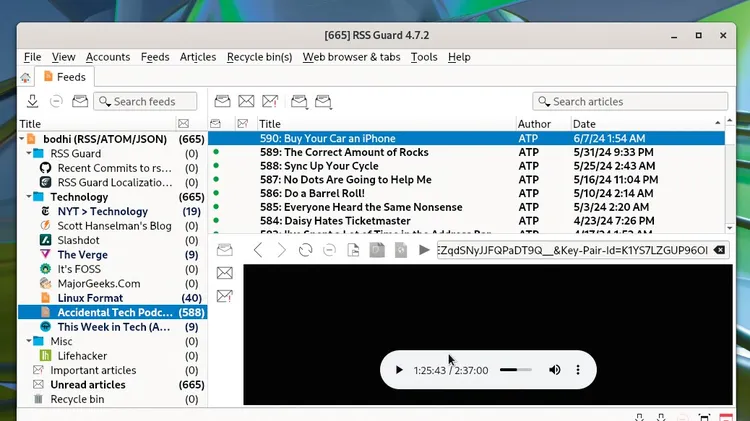Image resolution: width=750 pixels, height=421 pixels.
Task: Expand the Misc folder arrow
Action: pos(28,341)
